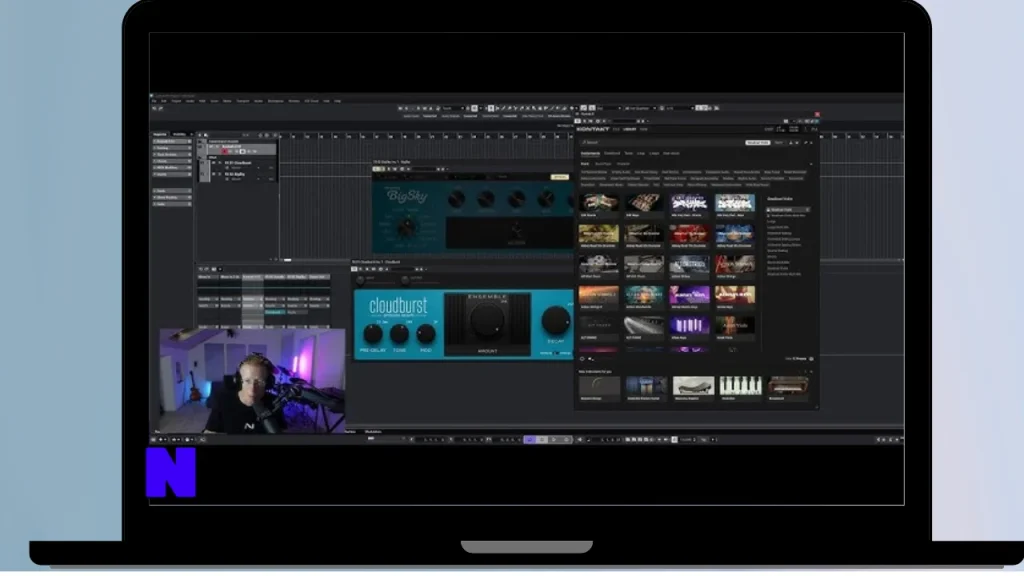Click the Control Room status text

point(490,116)
